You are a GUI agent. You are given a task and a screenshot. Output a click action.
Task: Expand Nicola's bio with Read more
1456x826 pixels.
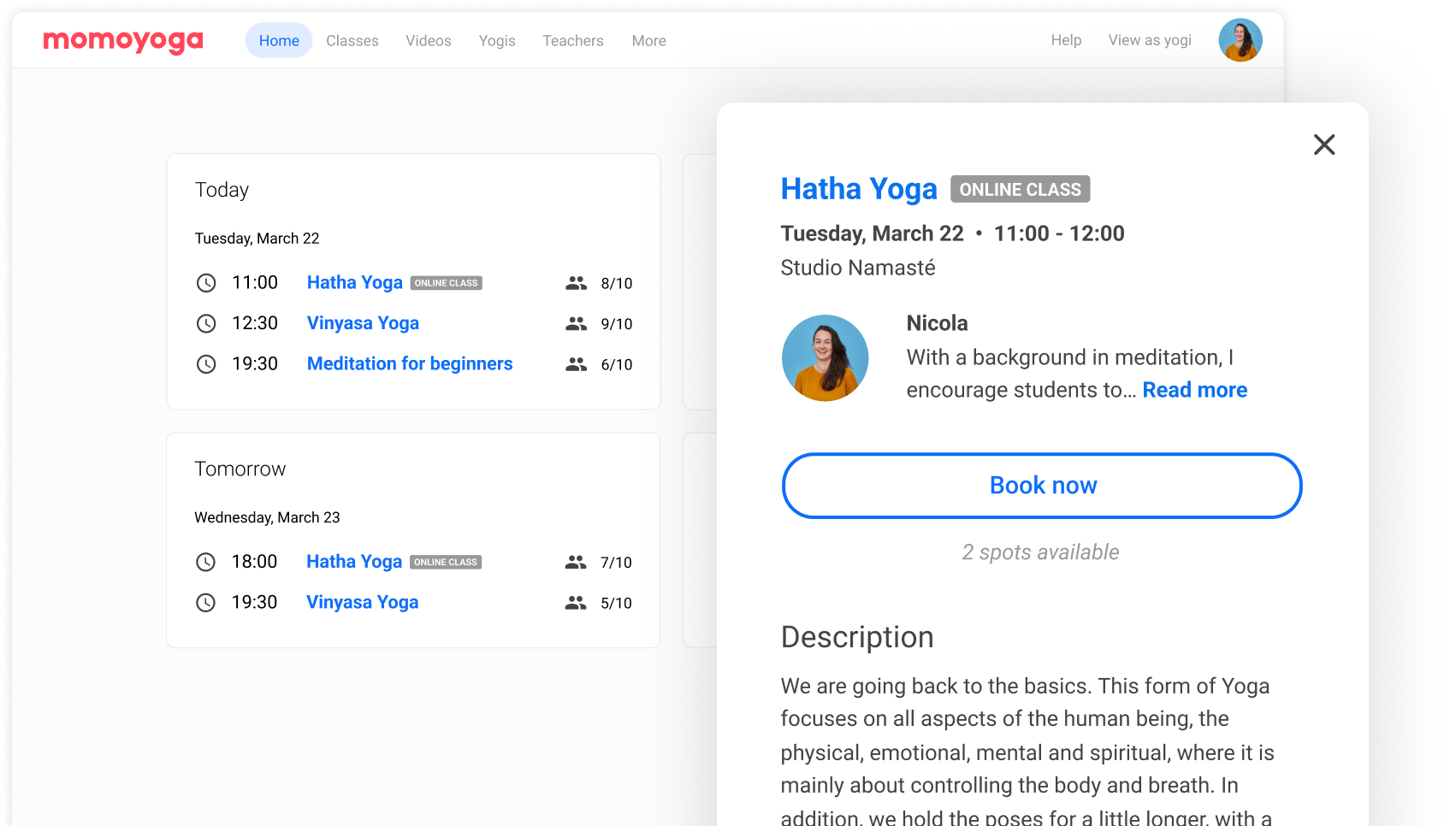tap(1194, 390)
